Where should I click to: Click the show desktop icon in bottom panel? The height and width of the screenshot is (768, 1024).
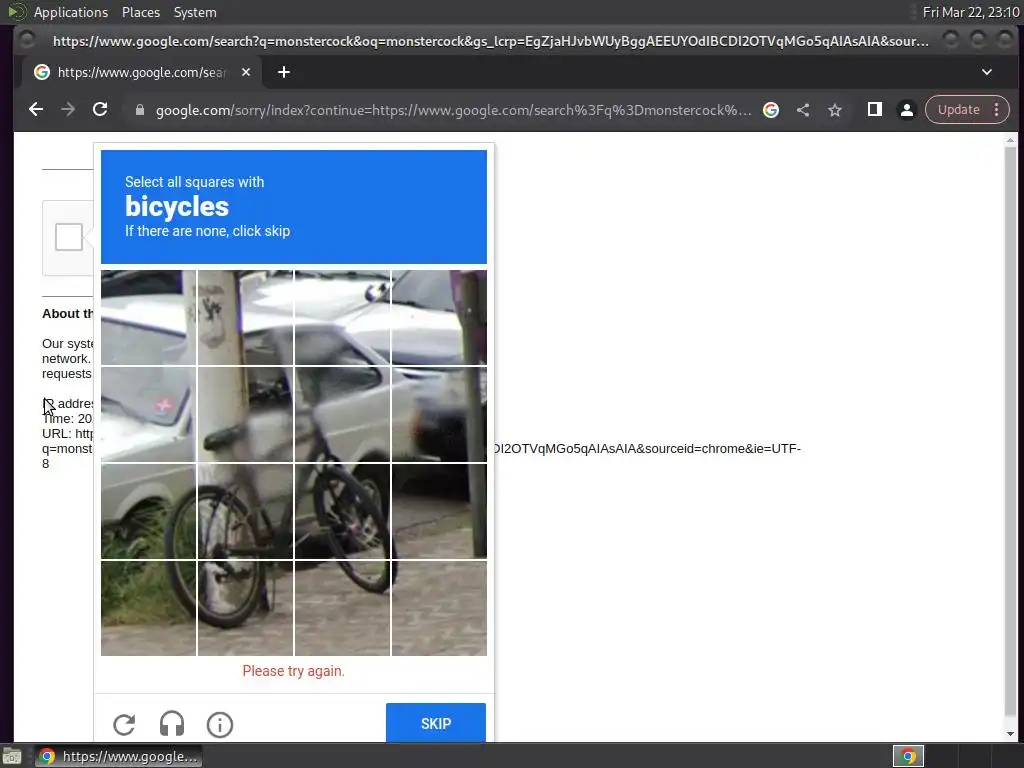12,757
